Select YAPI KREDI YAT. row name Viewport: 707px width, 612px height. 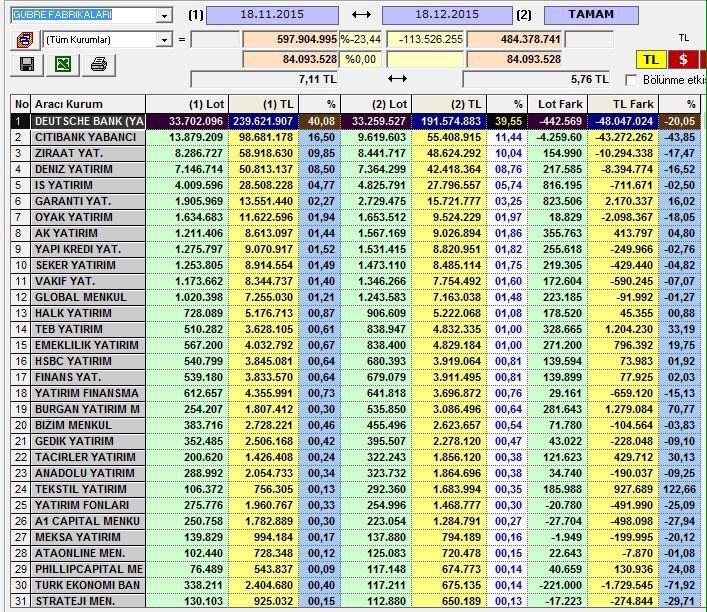coord(88,249)
